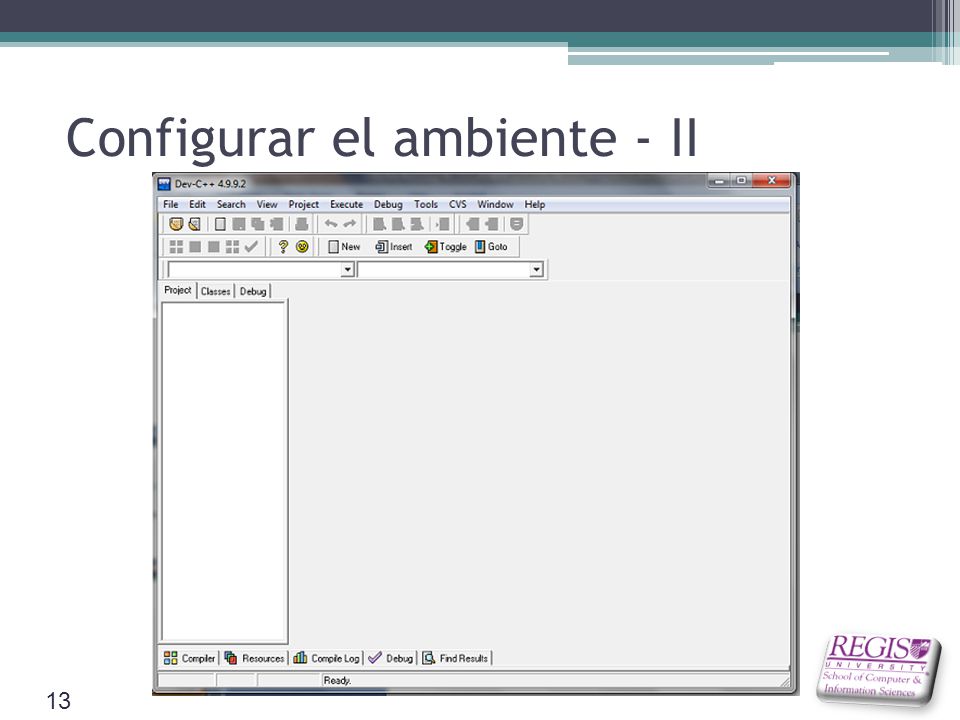Click the grayed-out Debug checkmark toolbar icon

click(251, 247)
